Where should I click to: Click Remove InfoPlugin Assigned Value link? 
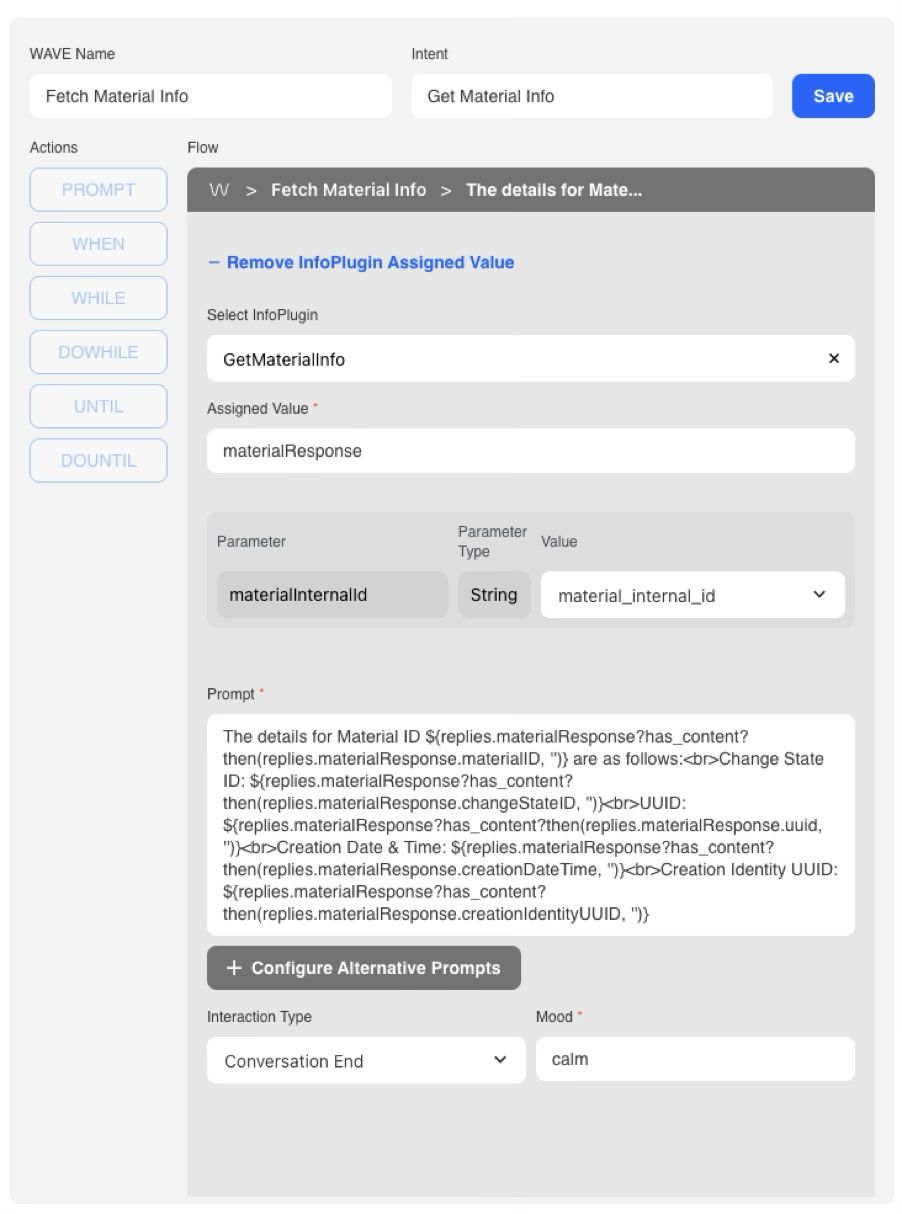click(x=360, y=263)
